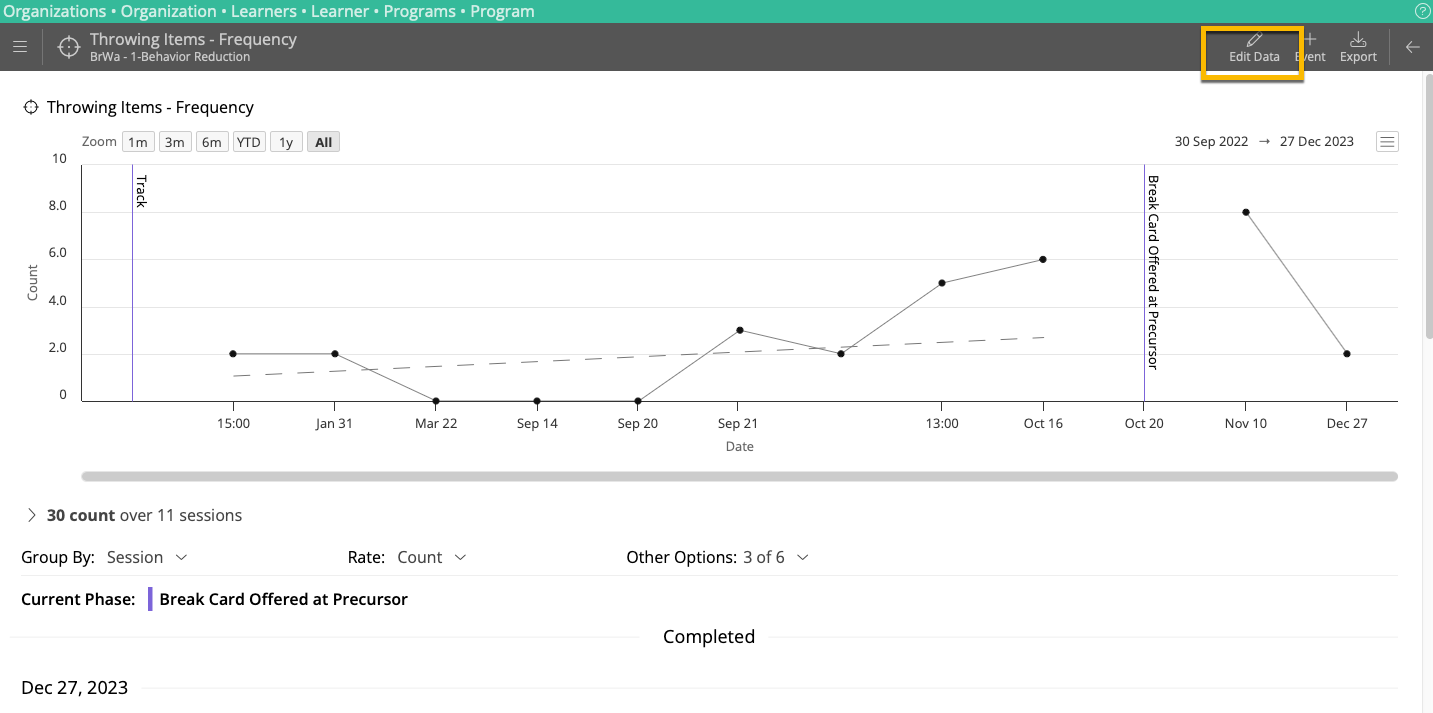Image resolution: width=1433 pixels, height=713 pixels.
Task: Open the Group By Session dropdown
Action: 147,557
